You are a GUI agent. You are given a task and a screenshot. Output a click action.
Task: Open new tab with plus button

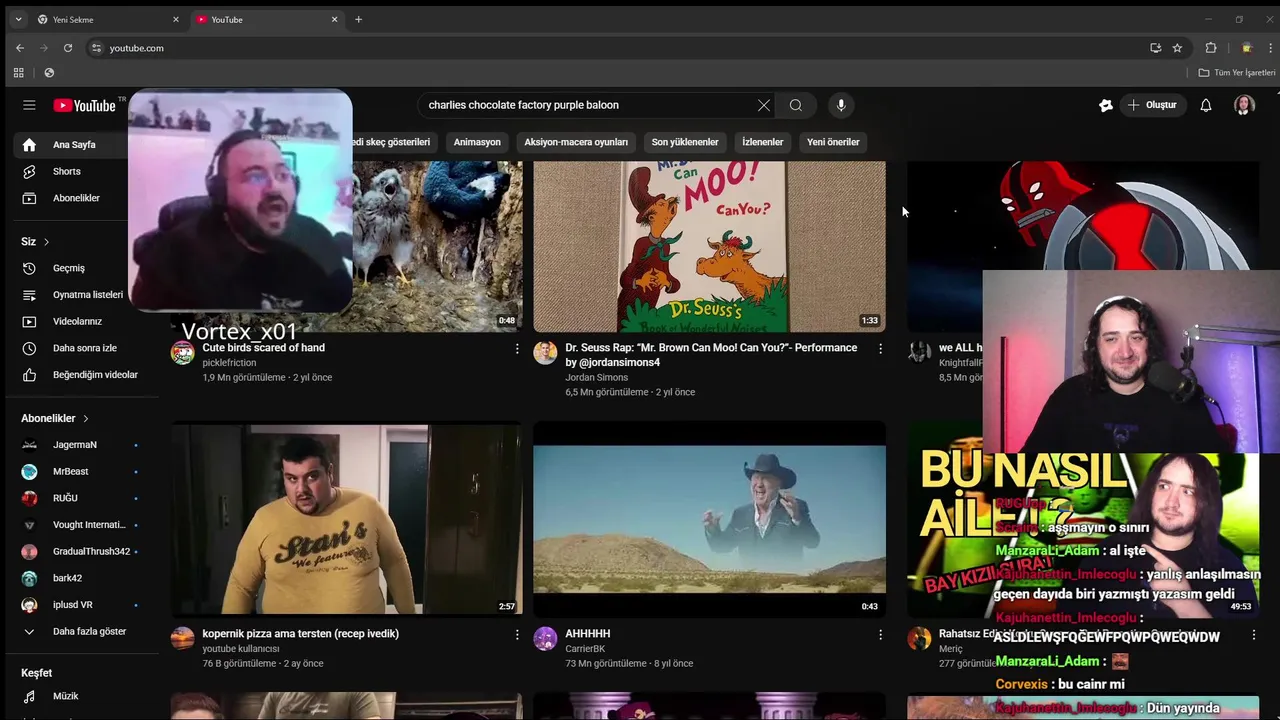tap(358, 19)
